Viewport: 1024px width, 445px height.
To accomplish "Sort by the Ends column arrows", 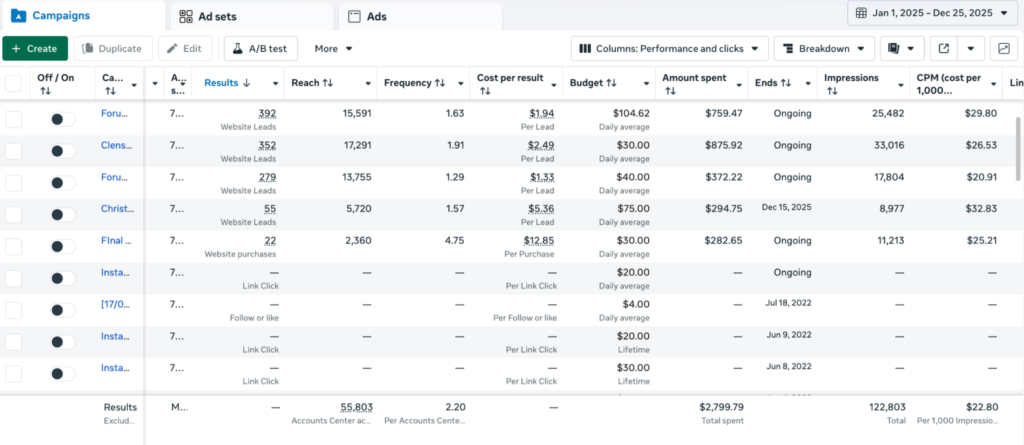I will click(785, 83).
